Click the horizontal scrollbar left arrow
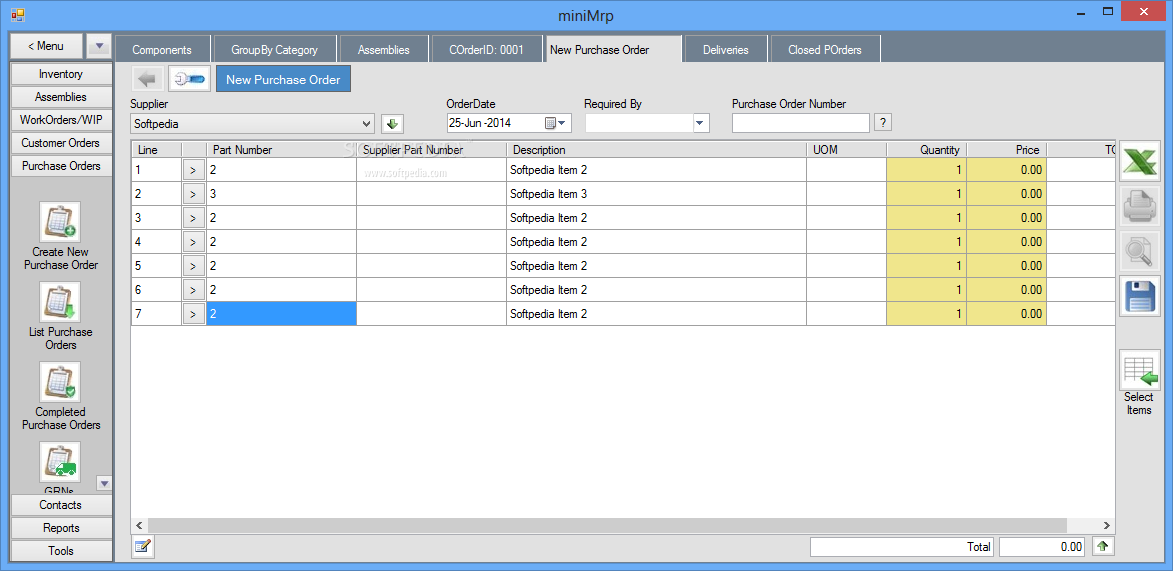This screenshot has width=1173, height=571. click(138, 526)
